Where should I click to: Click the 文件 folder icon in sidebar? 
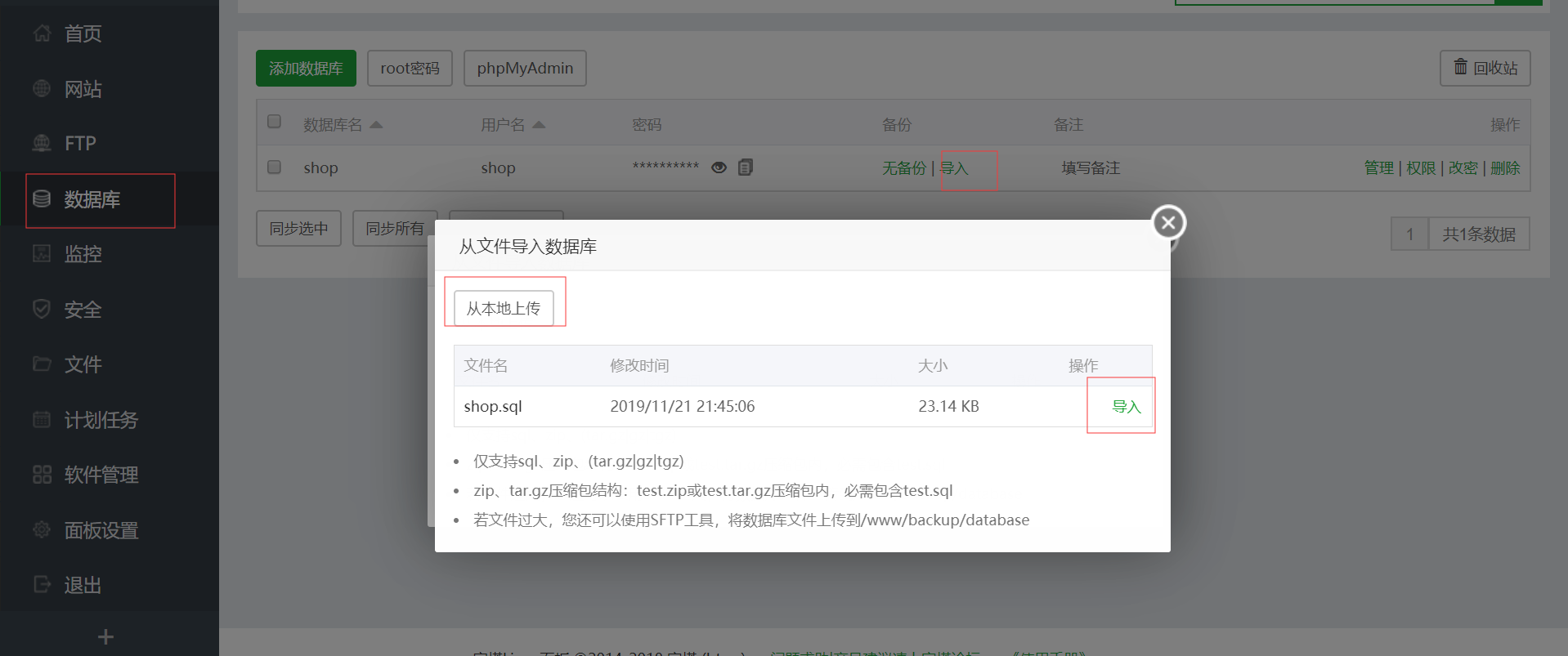click(x=42, y=364)
